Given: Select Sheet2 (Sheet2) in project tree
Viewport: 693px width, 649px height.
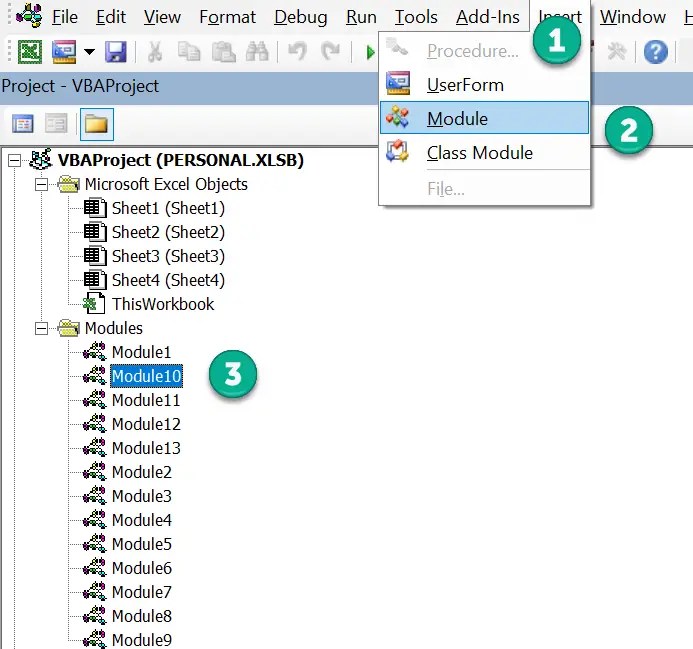Looking at the screenshot, I should [x=168, y=232].
